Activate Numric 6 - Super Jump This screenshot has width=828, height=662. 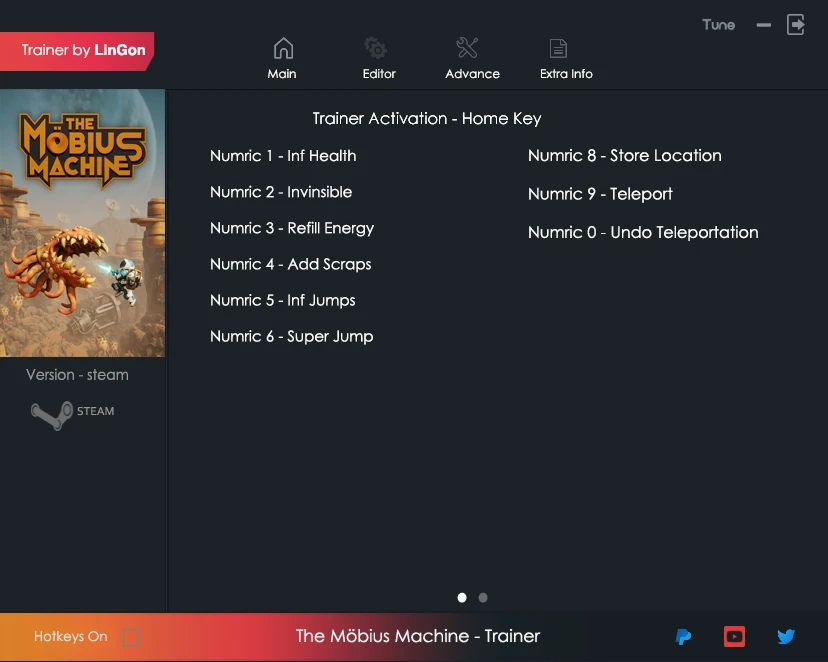coord(291,337)
